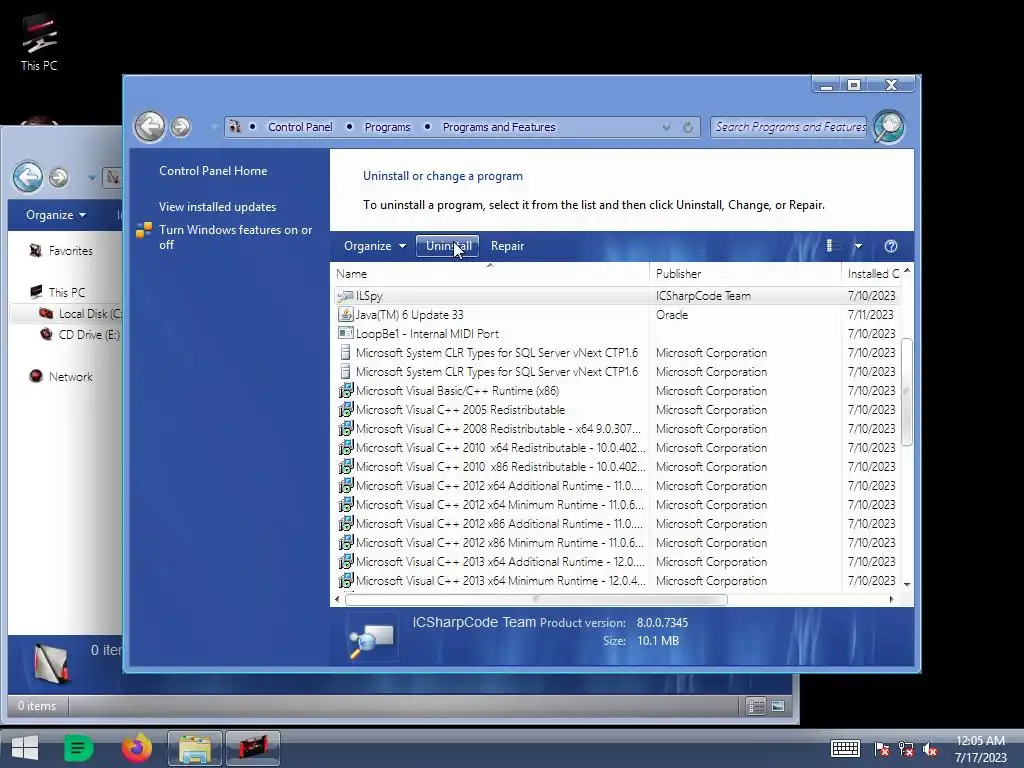Select Microsoft Visual C++ 2005 Redistributable
This screenshot has height=768, width=1024.
click(615, 409)
